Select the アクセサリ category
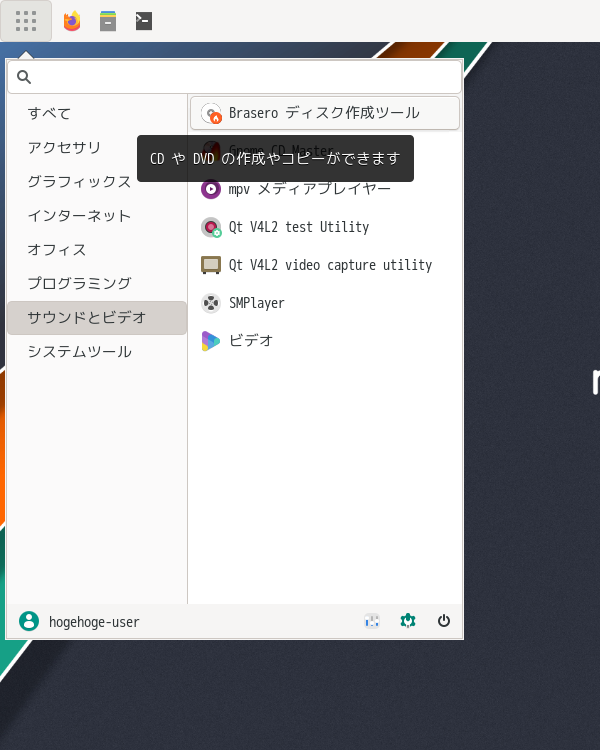 [x=97, y=147]
